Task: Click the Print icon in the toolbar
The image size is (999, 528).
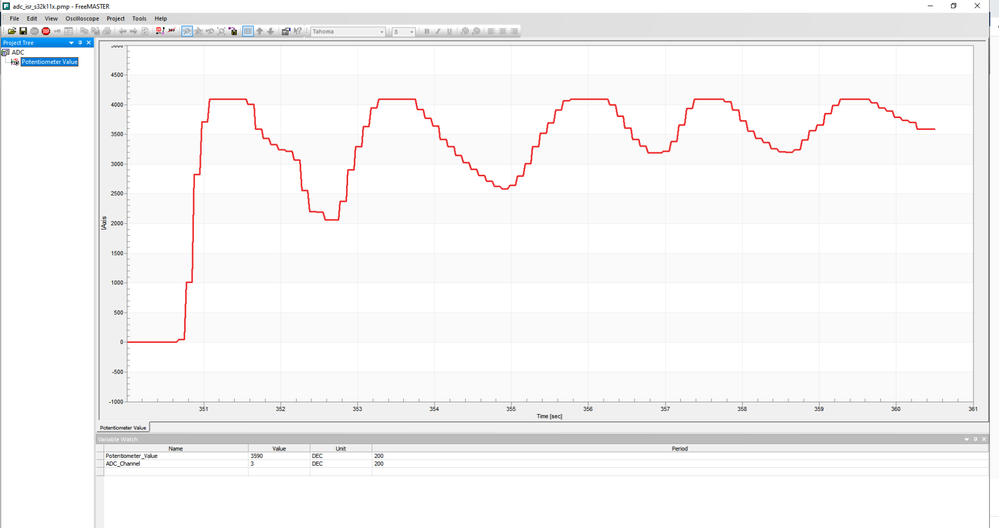Action: tap(106, 31)
